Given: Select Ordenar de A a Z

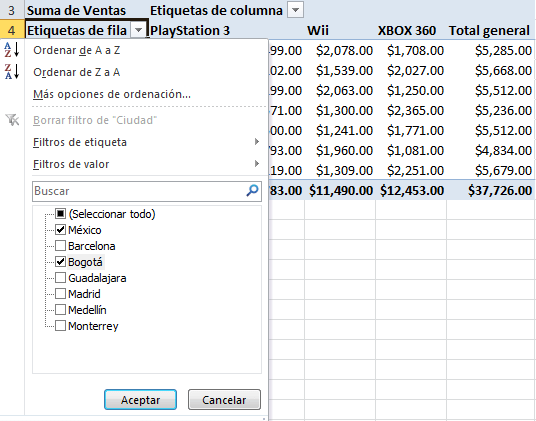Looking at the screenshot, I should [76, 50].
